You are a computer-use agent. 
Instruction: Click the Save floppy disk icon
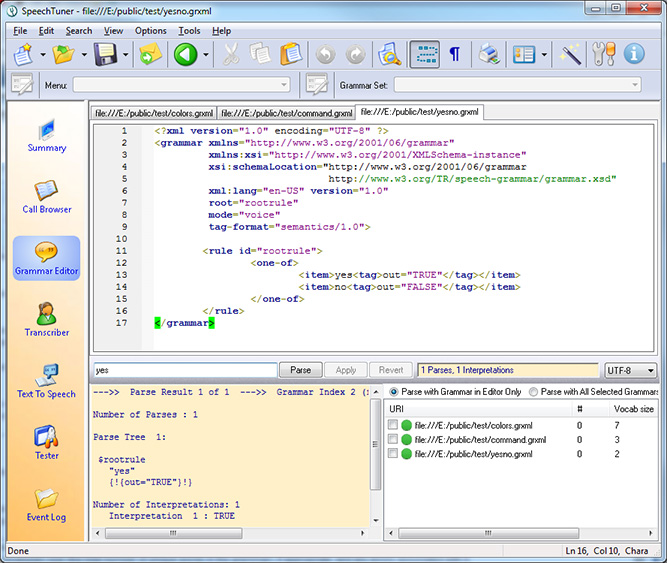point(105,54)
